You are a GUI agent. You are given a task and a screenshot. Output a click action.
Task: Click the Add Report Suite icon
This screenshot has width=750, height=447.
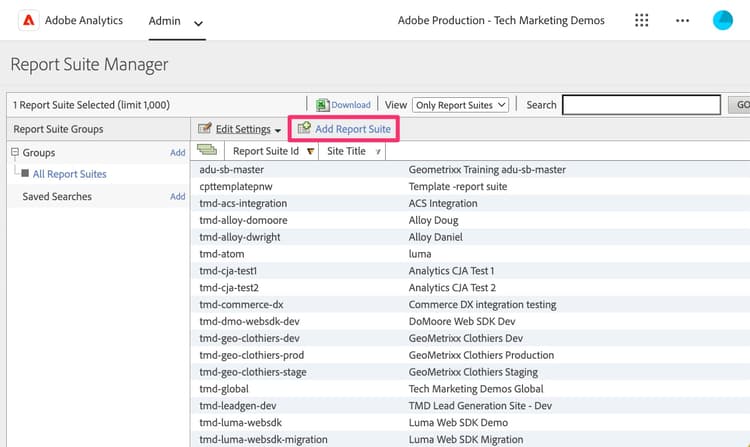(x=304, y=129)
